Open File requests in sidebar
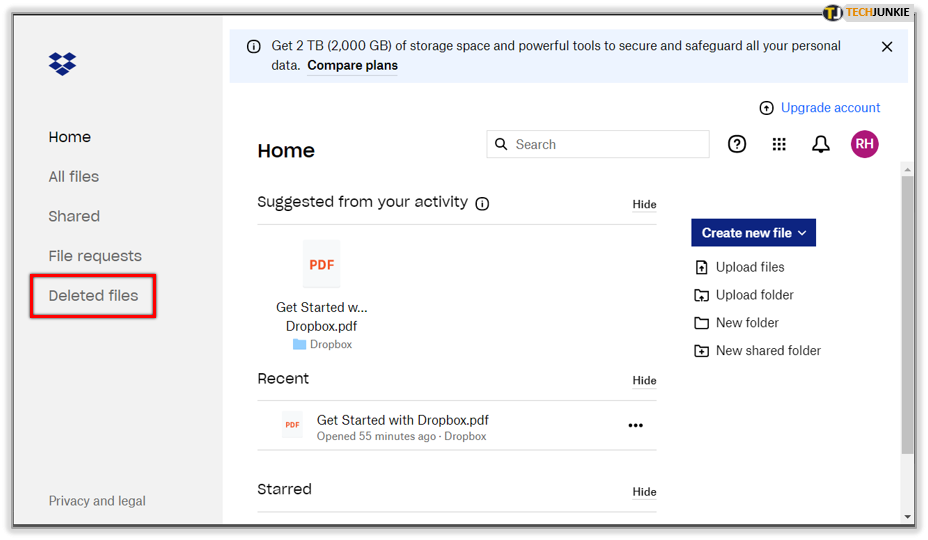This screenshot has width=928, height=540. coord(95,256)
